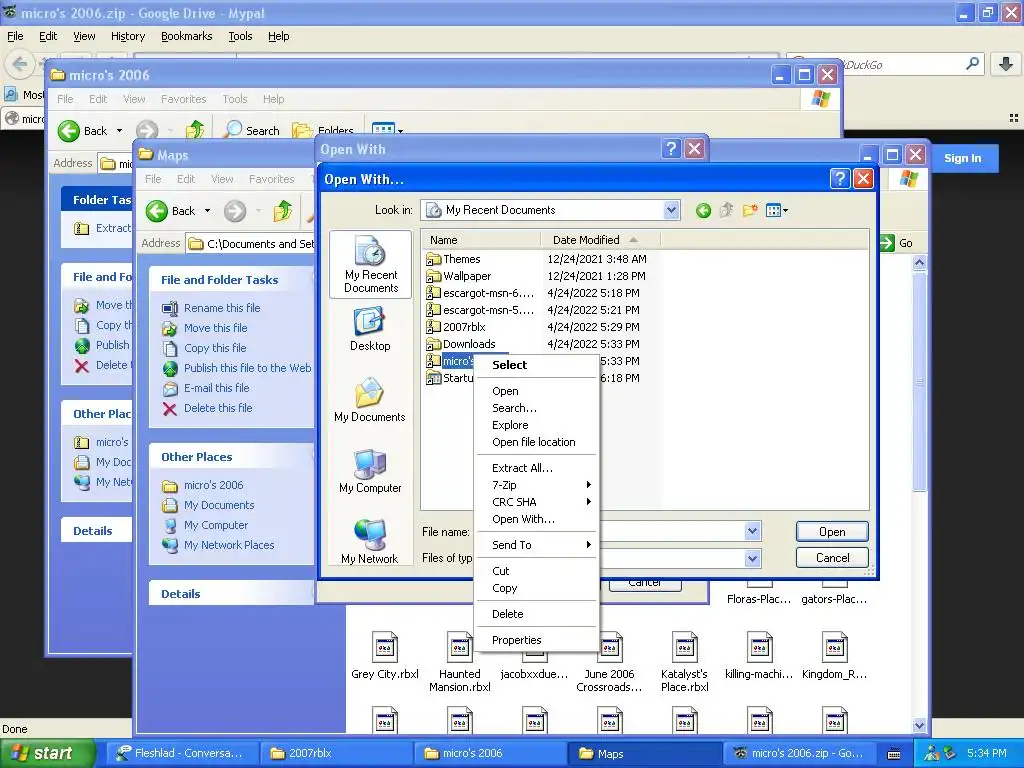Click Go button in Maps address bar

tap(897, 243)
